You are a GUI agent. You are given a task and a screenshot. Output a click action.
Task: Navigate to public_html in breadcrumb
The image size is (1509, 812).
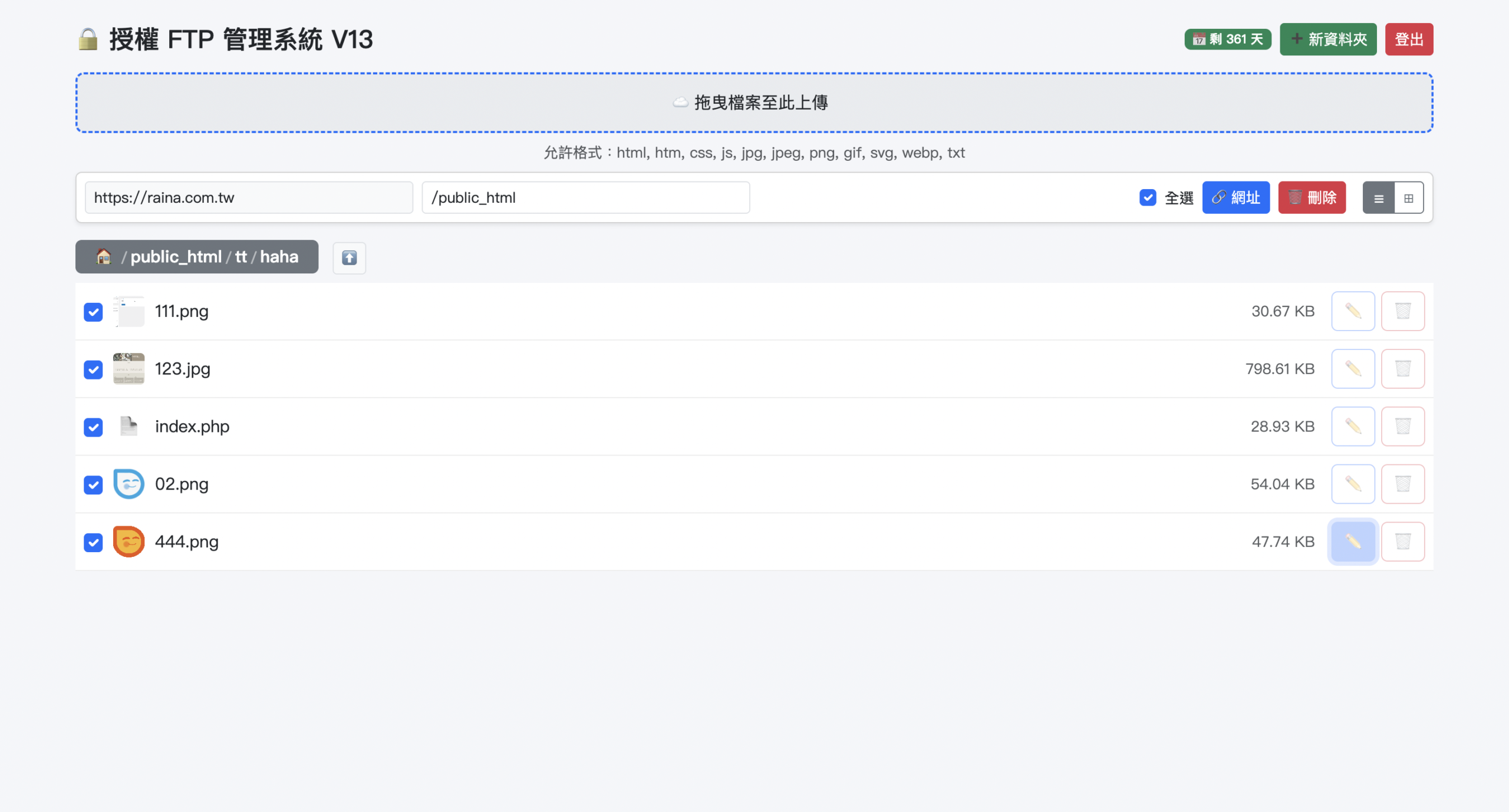click(176, 257)
